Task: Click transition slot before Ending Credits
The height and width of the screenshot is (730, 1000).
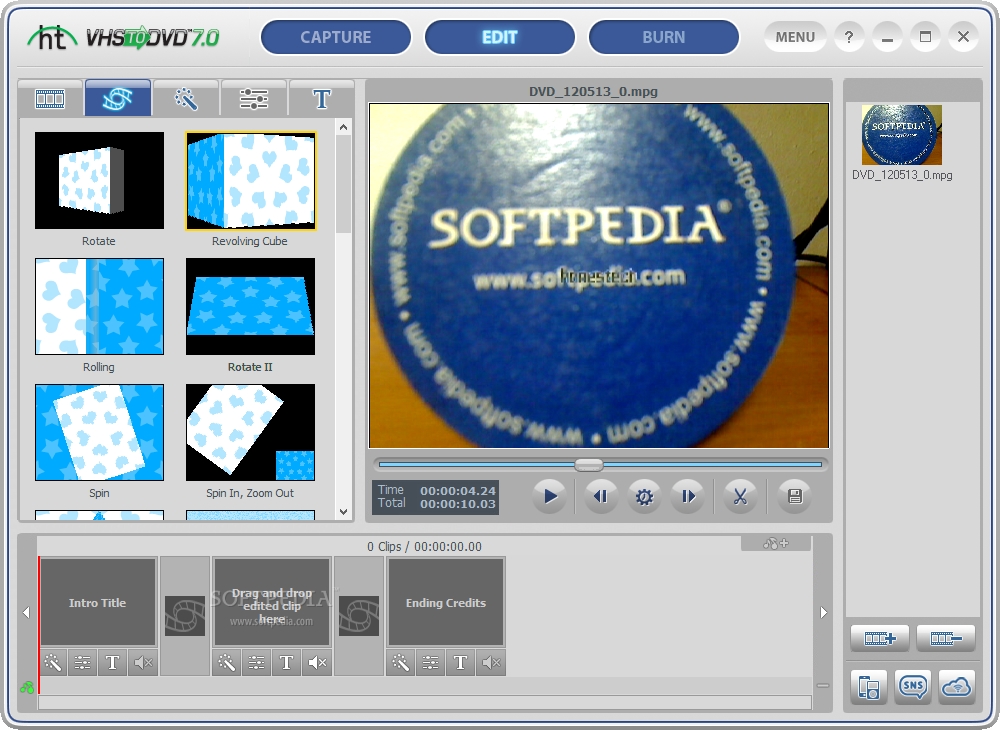Action: tap(359, 616)
